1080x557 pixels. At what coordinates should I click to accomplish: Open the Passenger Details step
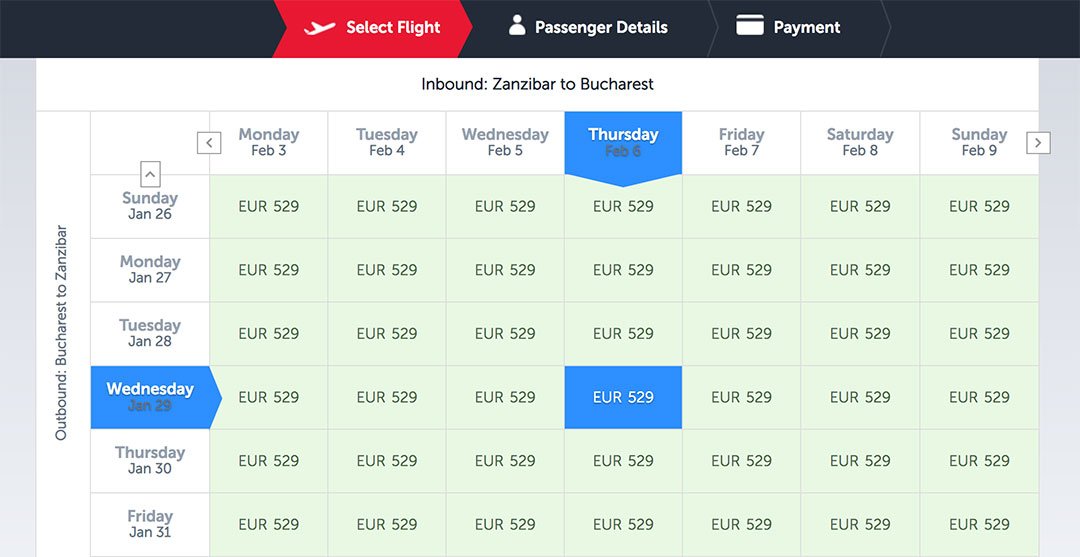click(x=601, y=28)
